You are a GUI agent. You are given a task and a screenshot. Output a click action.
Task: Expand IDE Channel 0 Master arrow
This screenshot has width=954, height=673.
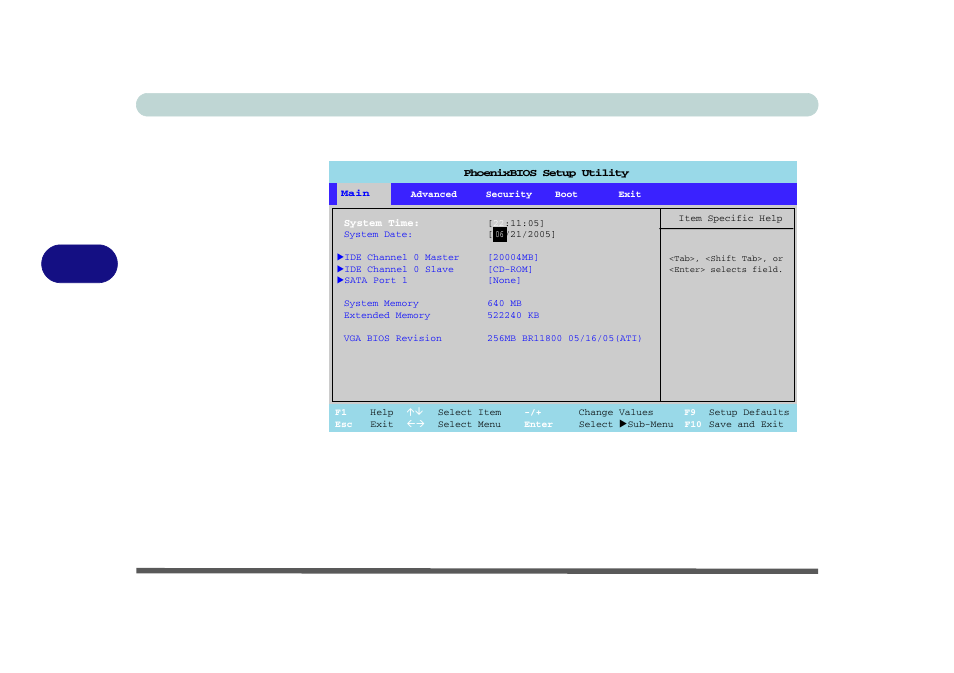340,257
